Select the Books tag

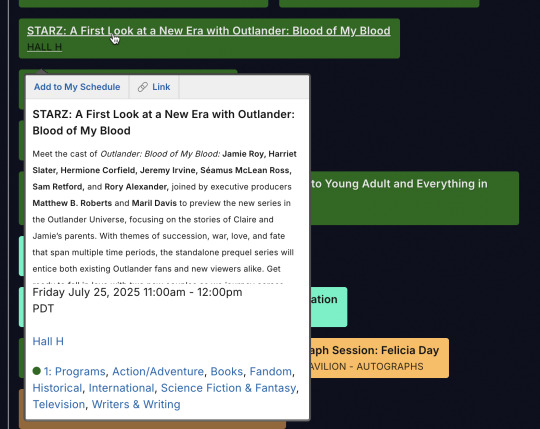click(x=227, y=371)
